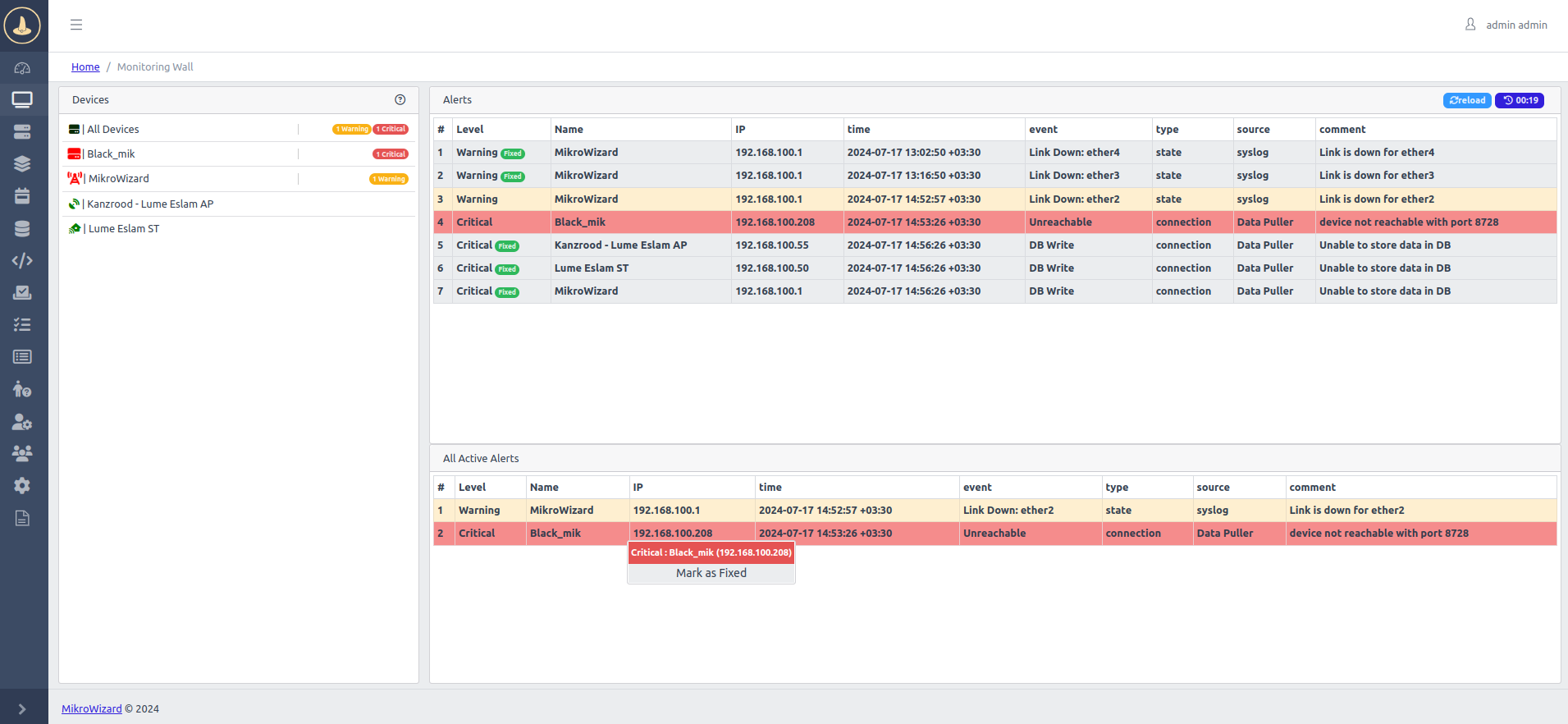Open the user group icon in sidebar
The image size is (1568, 724).
pyautogui.click(x=22, y=453)
